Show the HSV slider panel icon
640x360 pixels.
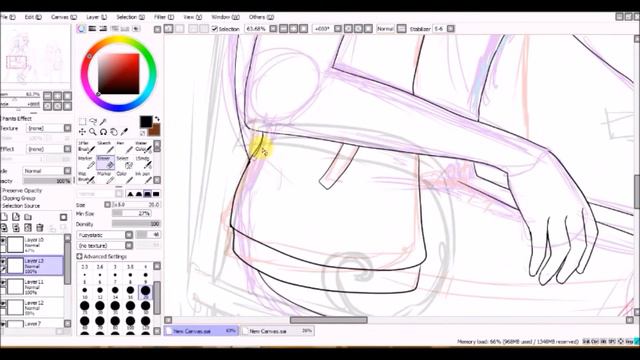[103, 29]
